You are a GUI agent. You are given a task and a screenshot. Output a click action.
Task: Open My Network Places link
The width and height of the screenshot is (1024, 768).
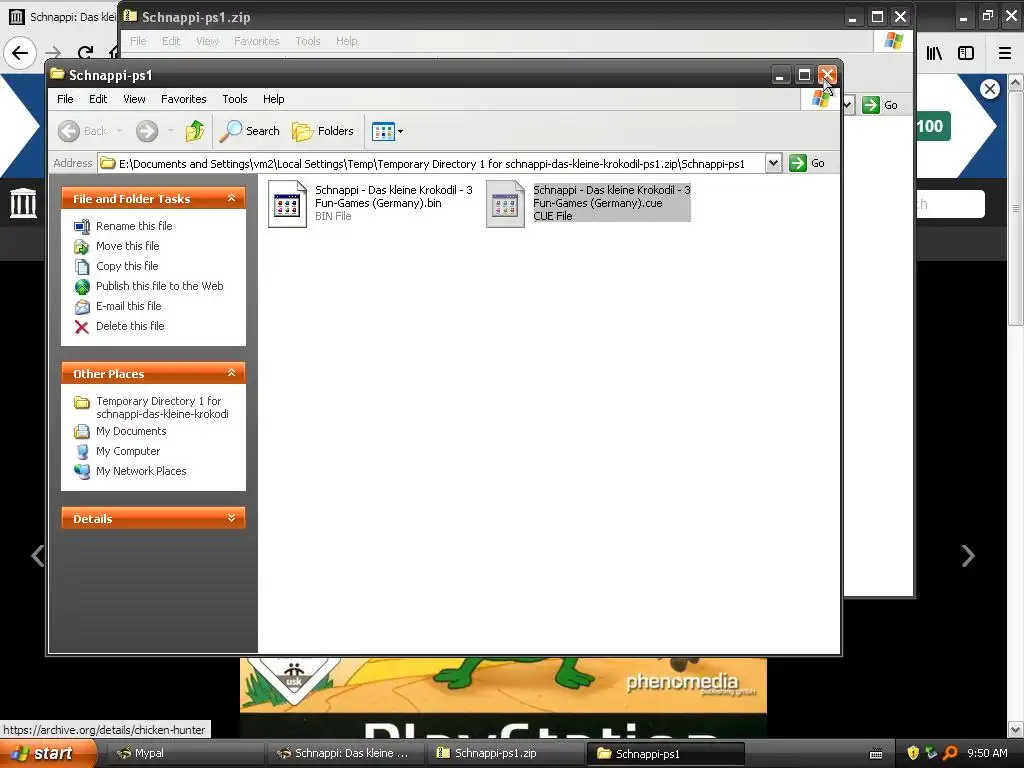(x=141, y=471)
